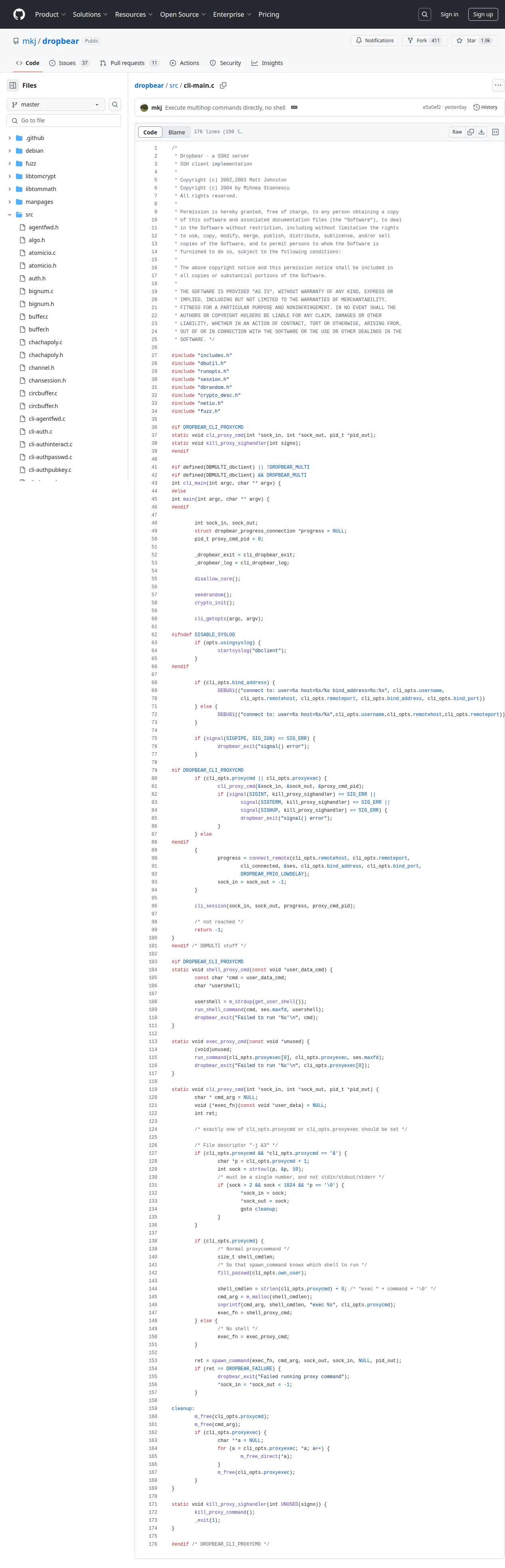Click the file tree search icon

pos(115,105)
